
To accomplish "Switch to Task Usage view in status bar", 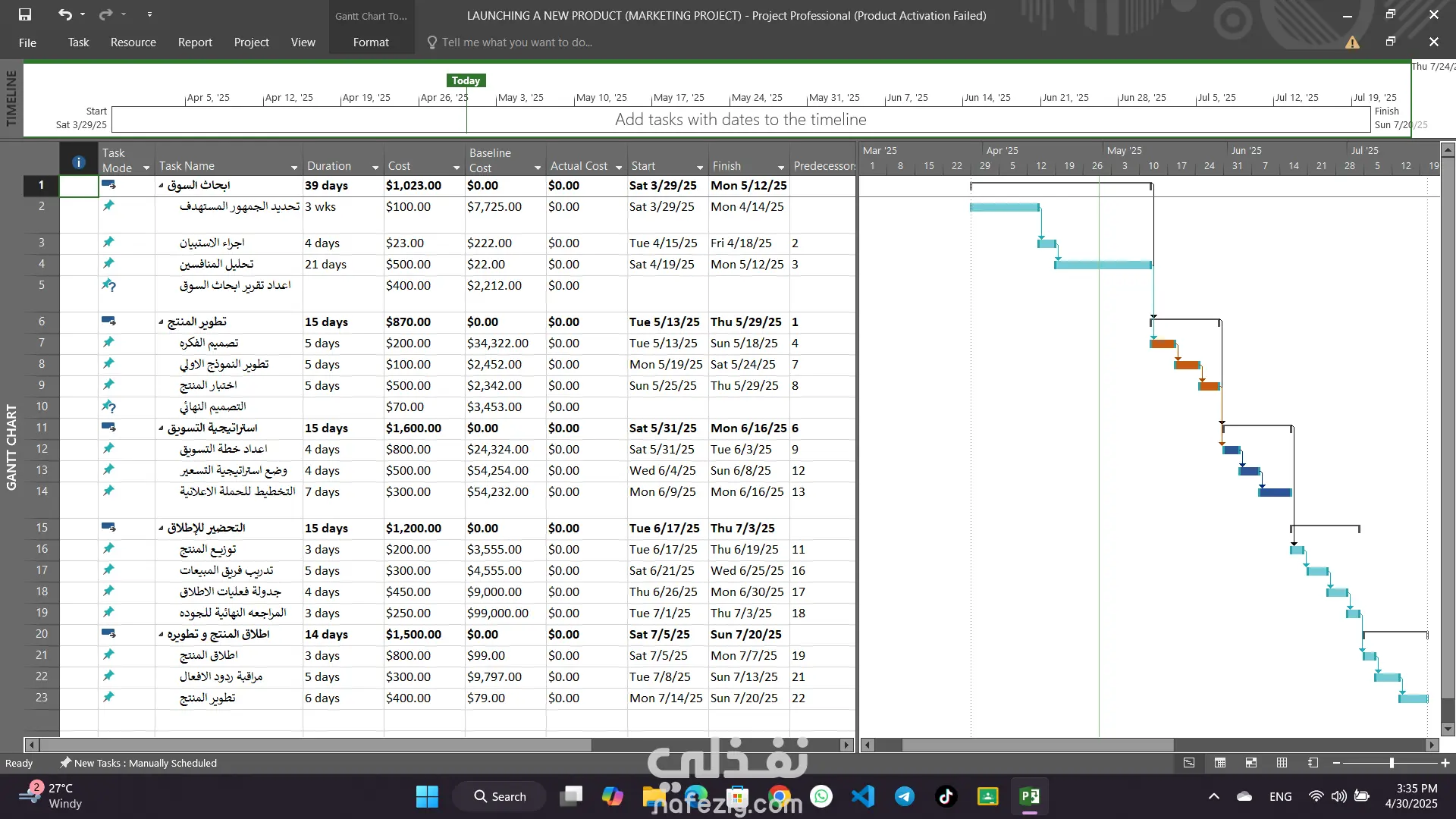I will (x=1220, y=763).
